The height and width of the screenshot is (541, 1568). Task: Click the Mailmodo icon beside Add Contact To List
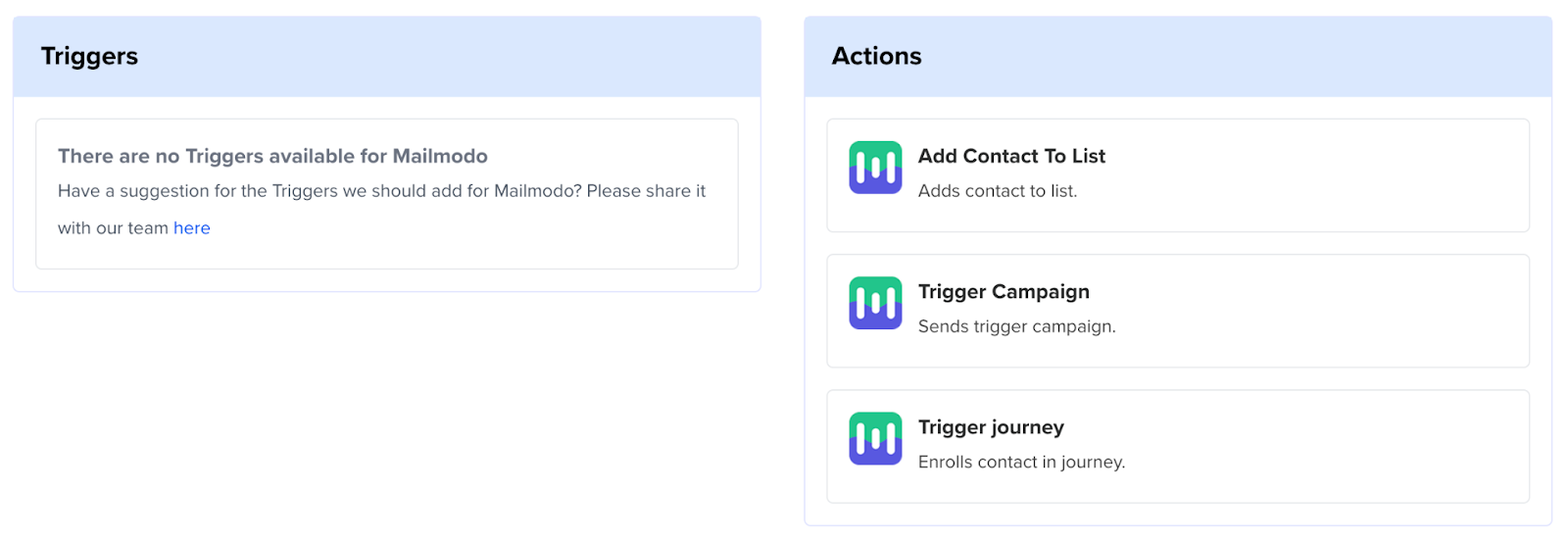pyautogui.click(x=875, y=168)
